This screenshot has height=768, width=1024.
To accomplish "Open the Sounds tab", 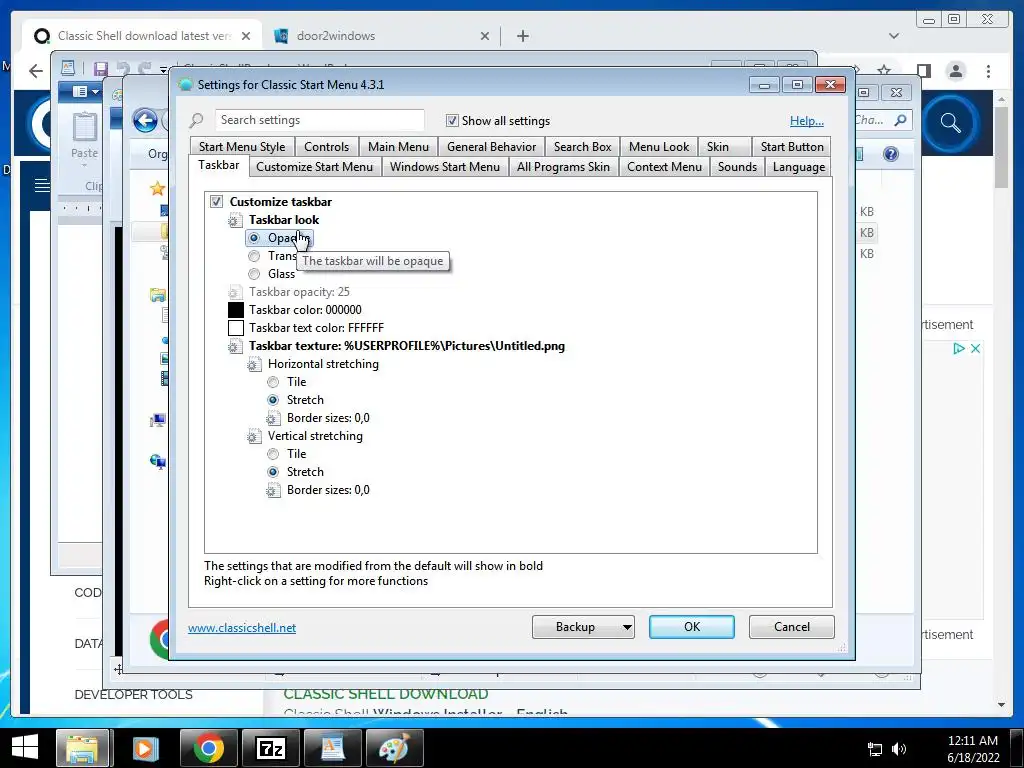I will pyautogui.click(x=737, y=167).
